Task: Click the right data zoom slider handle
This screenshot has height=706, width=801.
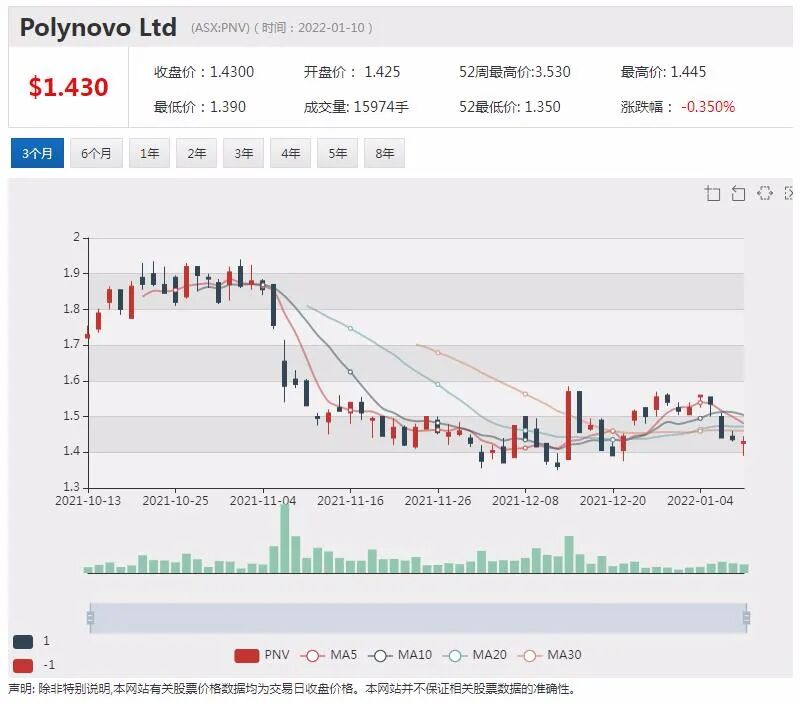Action: [x=746, y=618]
